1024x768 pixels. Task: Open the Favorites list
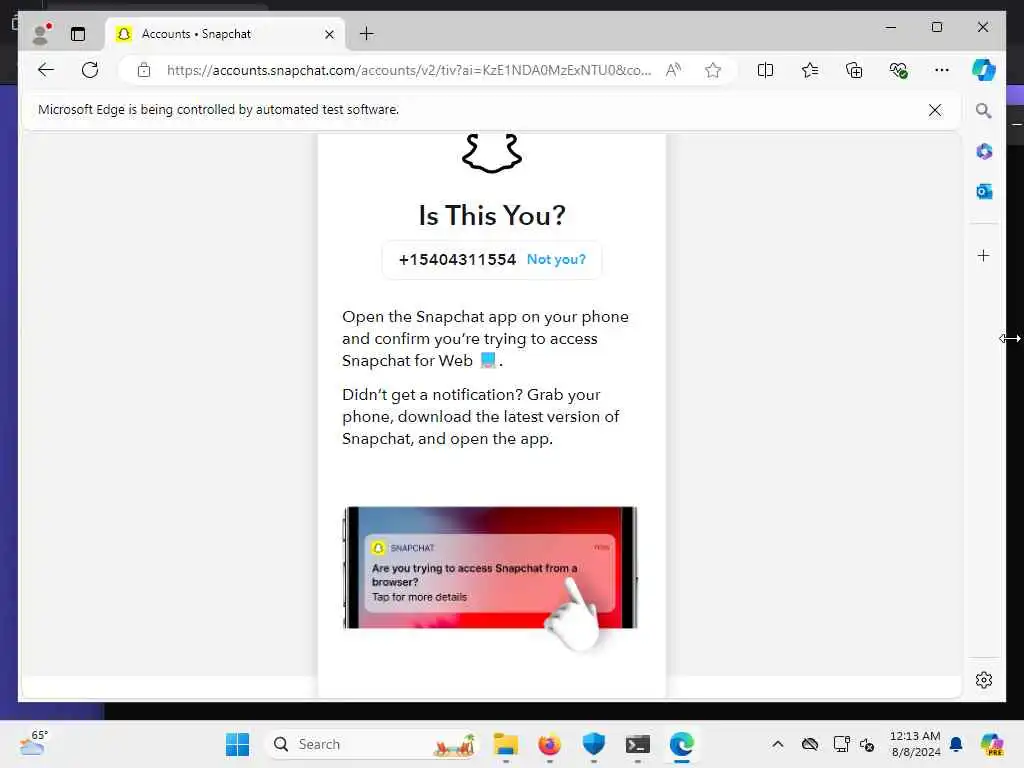point(810,70)
